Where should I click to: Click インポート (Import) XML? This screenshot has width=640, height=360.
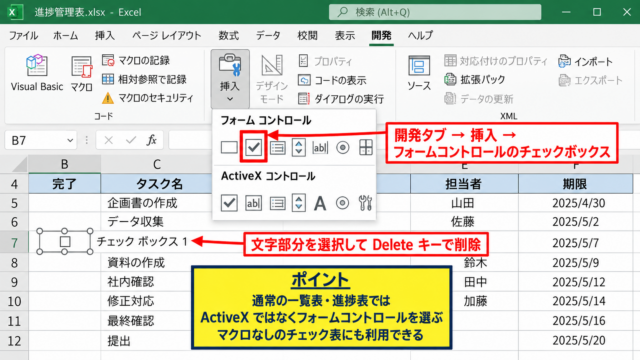pos(585,62)
